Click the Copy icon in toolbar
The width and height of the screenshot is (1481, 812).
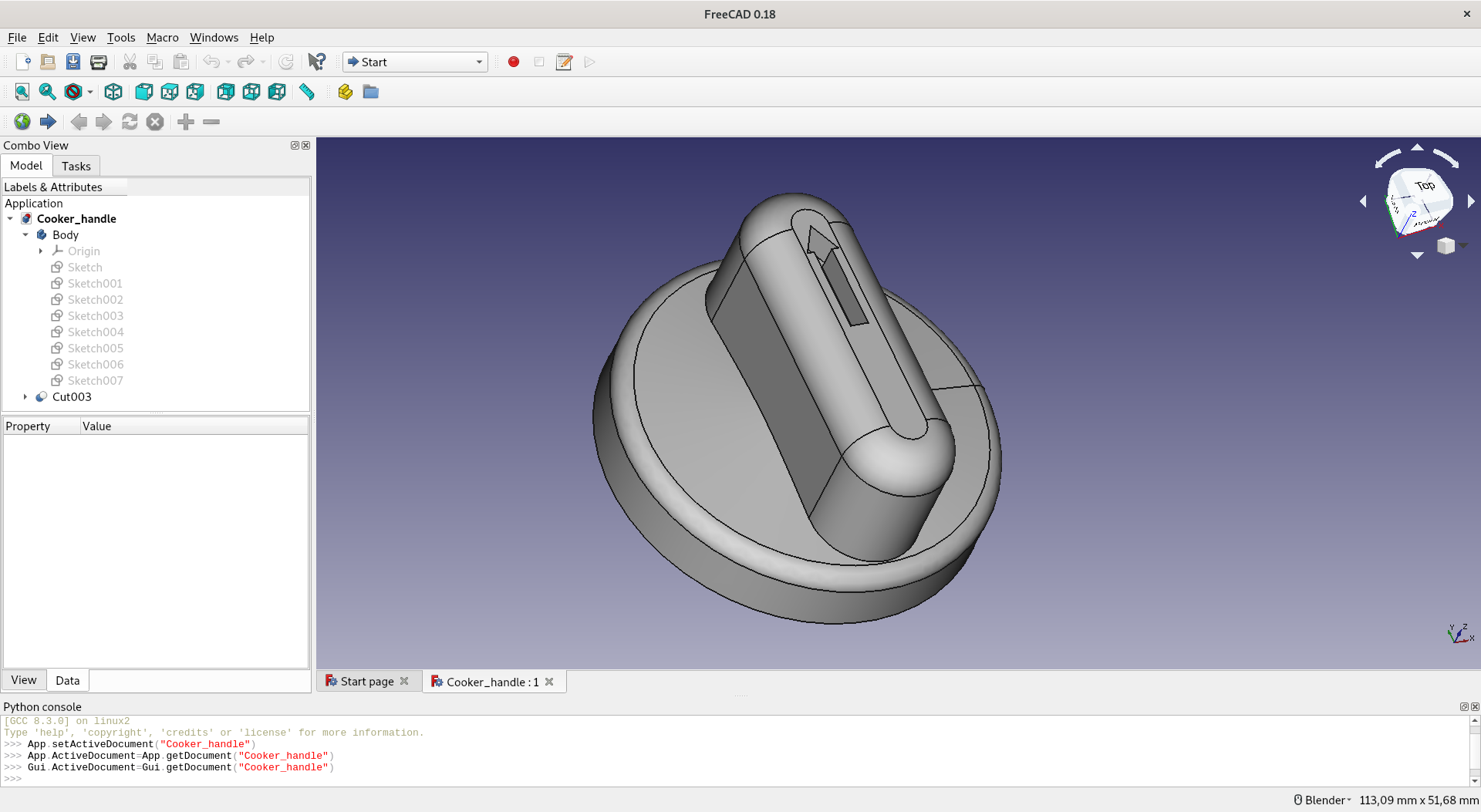coord(155,62)
